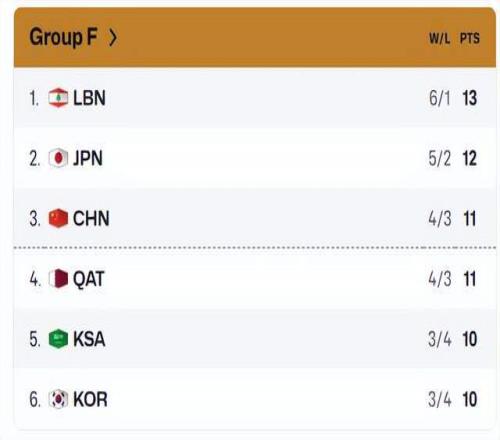500x440 pixels.
Task: Expand Group F with the chevron arrow
Action: point(113,37)
